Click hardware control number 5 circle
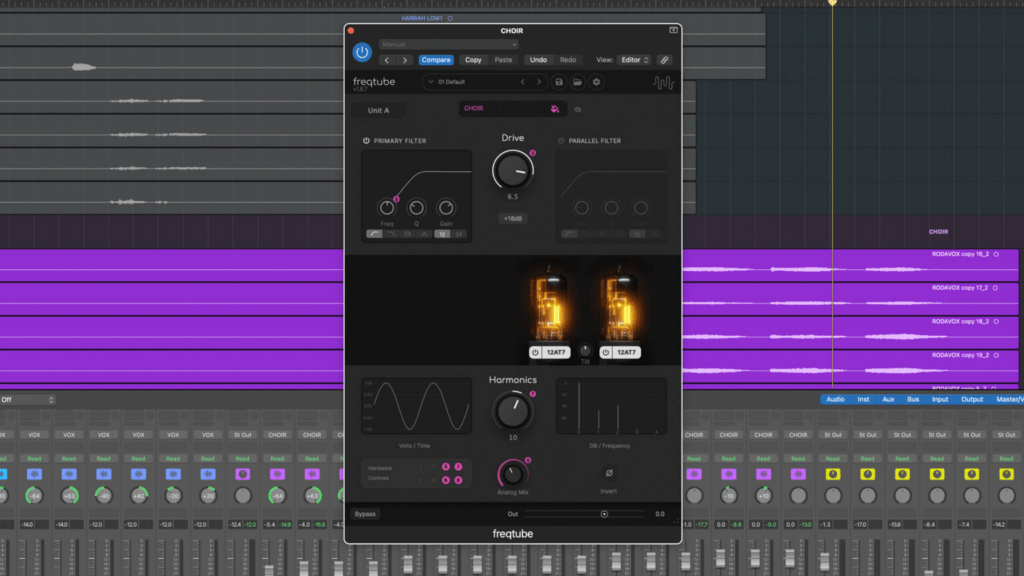 point(446,467)
